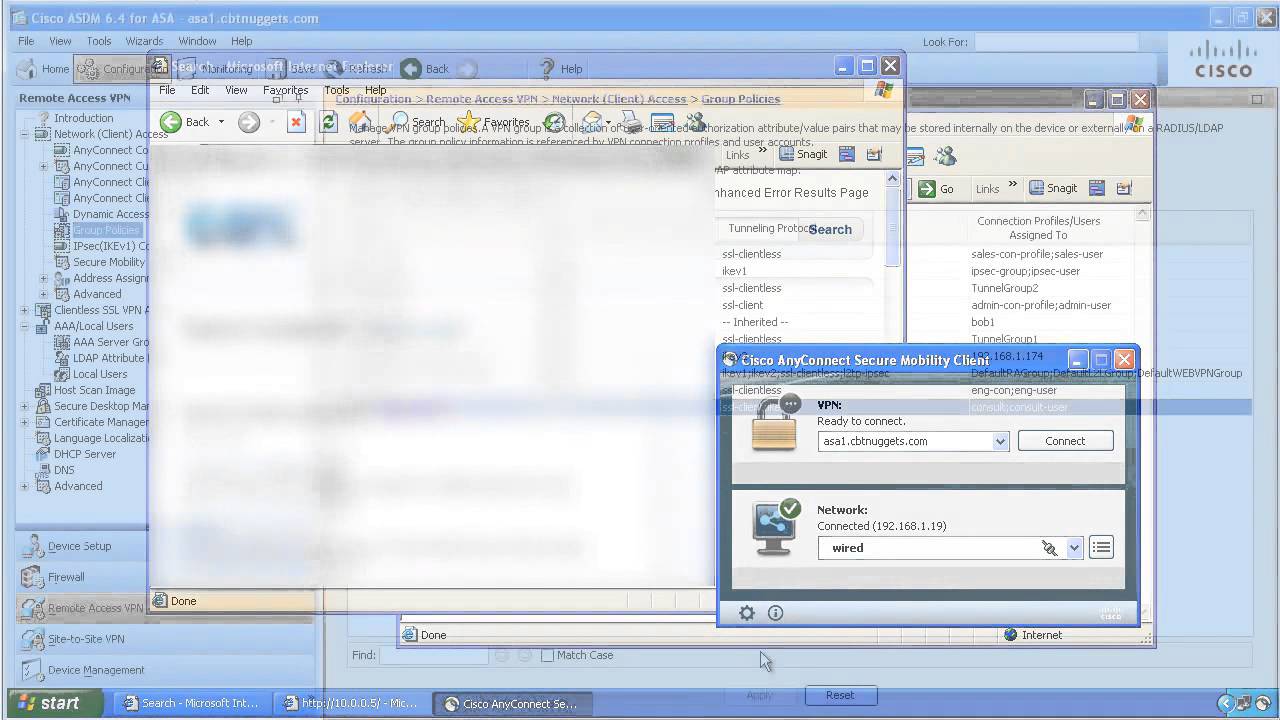The width and height of the screenshot is (1280, 720).
Task: Click Snagit button in second browser toolbar
Action: coord(1053,188)
